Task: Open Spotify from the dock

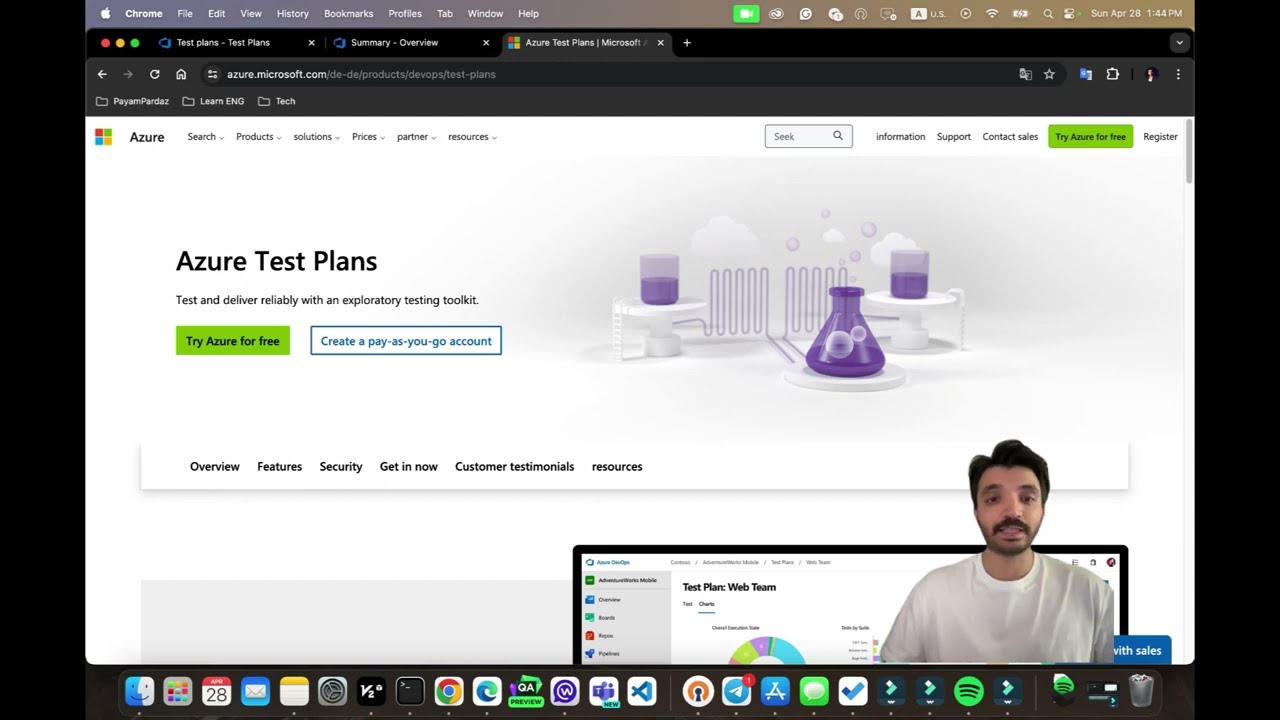Action: tap(969, 691)
